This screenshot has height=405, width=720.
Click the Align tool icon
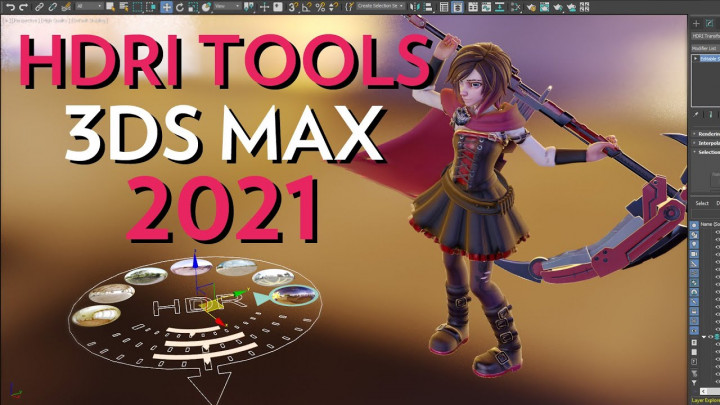point(428,7)
